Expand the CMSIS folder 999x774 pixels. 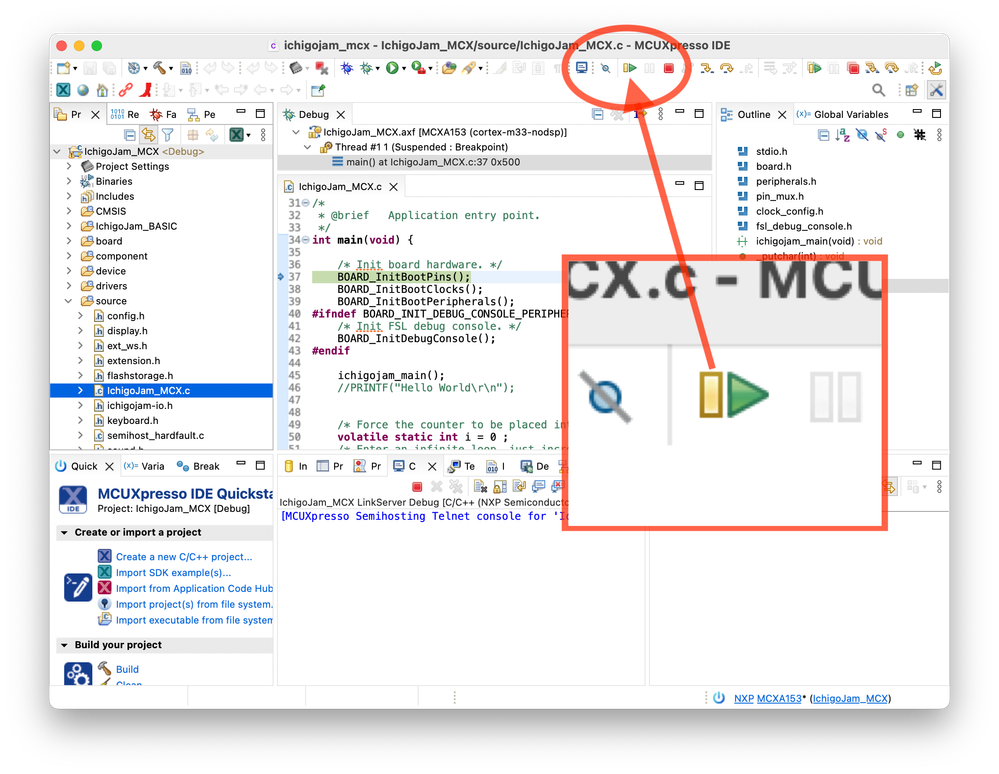(x=69, y=211)
